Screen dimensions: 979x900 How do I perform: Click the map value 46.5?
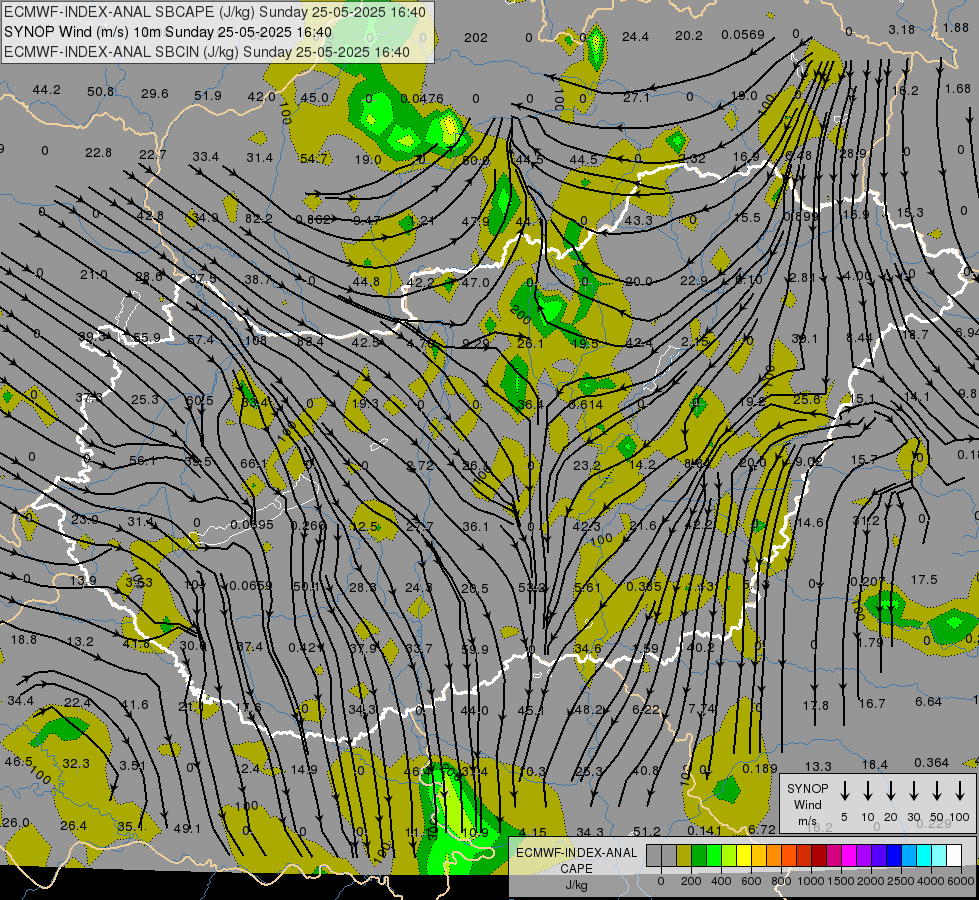18,761
